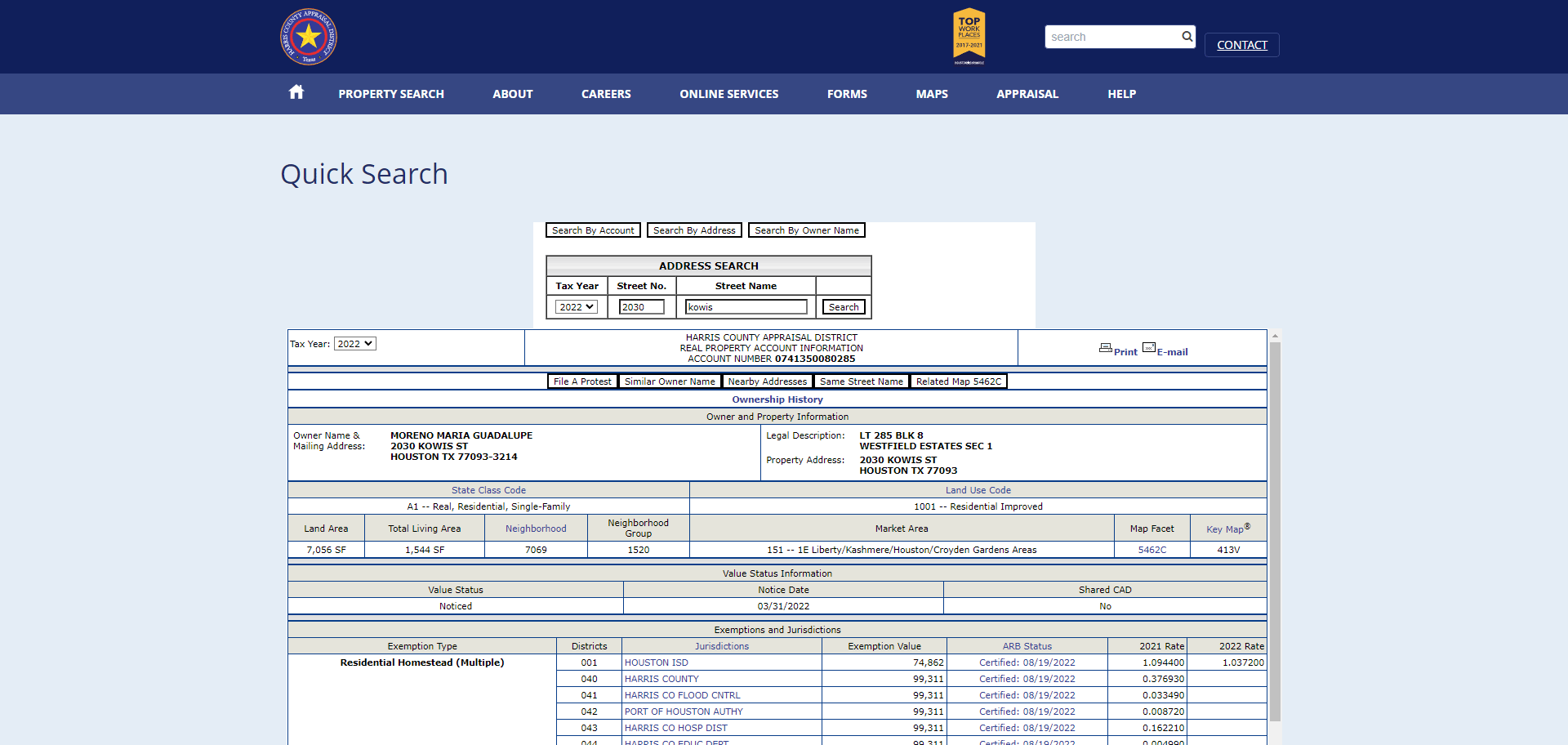The height and width of the screenshot is (745, 1568).
Task: Click the E-mail envelope icon
Action: click(x=1149, y=348)
